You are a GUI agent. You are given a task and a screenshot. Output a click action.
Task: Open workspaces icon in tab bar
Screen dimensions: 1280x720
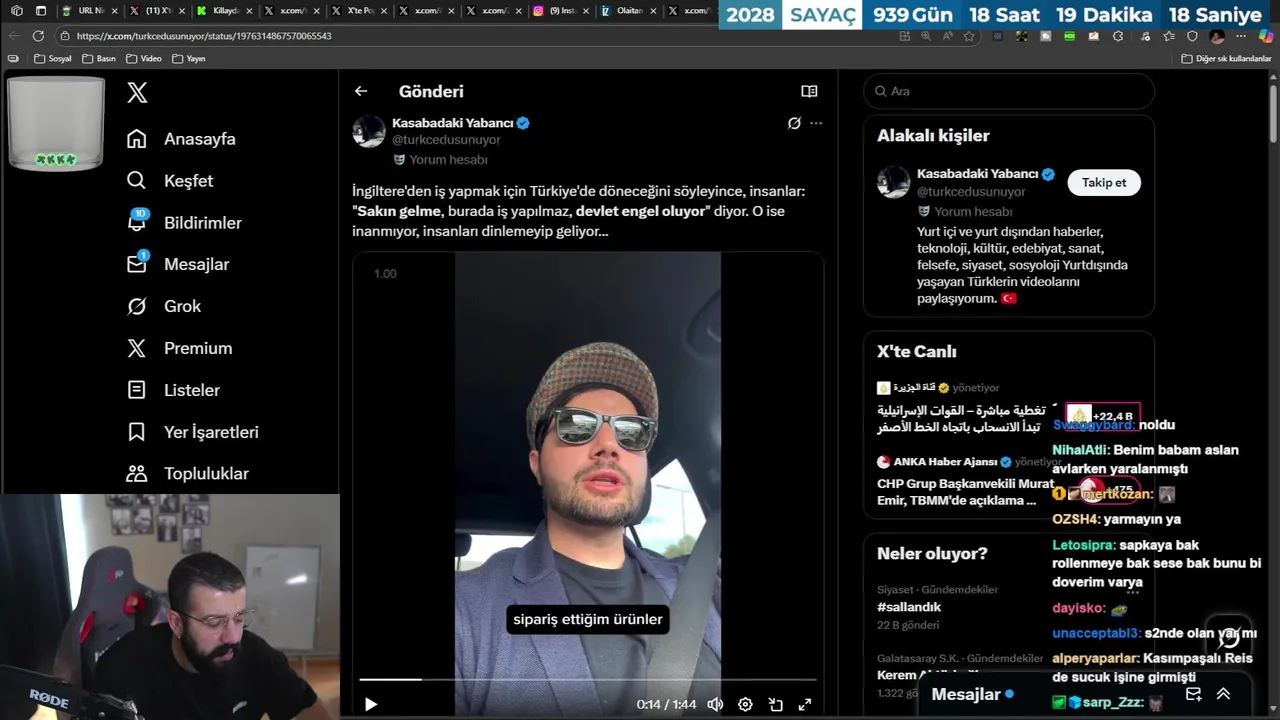click(x=17, y=11)
